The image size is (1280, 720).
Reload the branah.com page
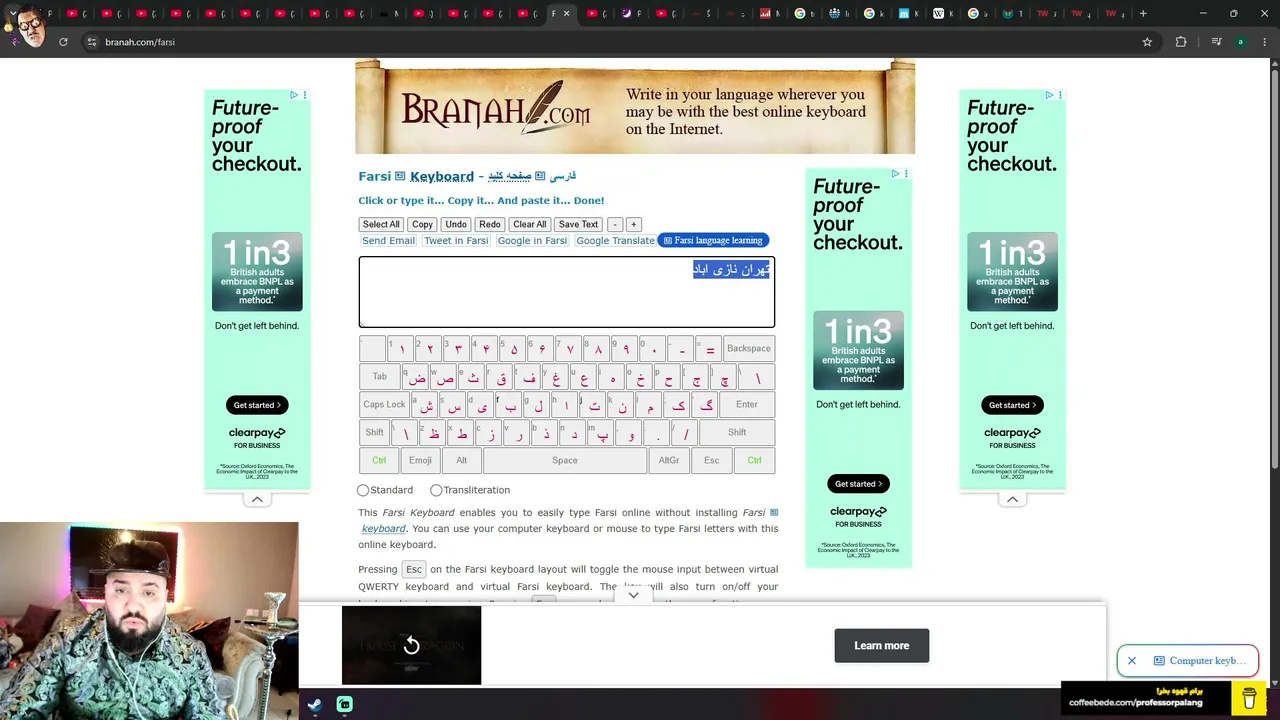point(63,42)
